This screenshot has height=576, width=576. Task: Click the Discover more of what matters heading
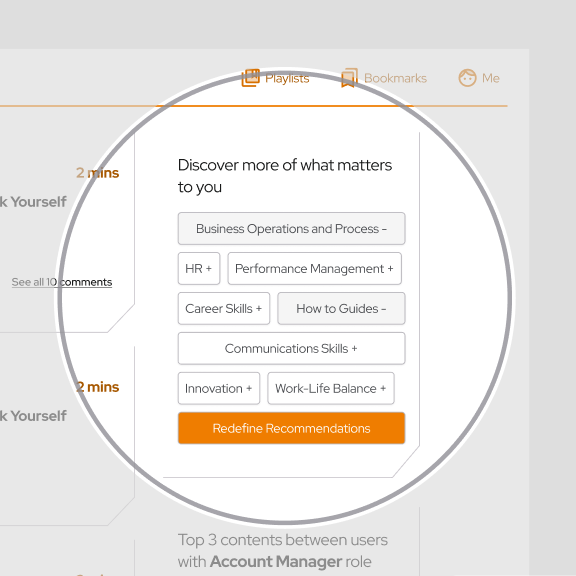[285, 176]
